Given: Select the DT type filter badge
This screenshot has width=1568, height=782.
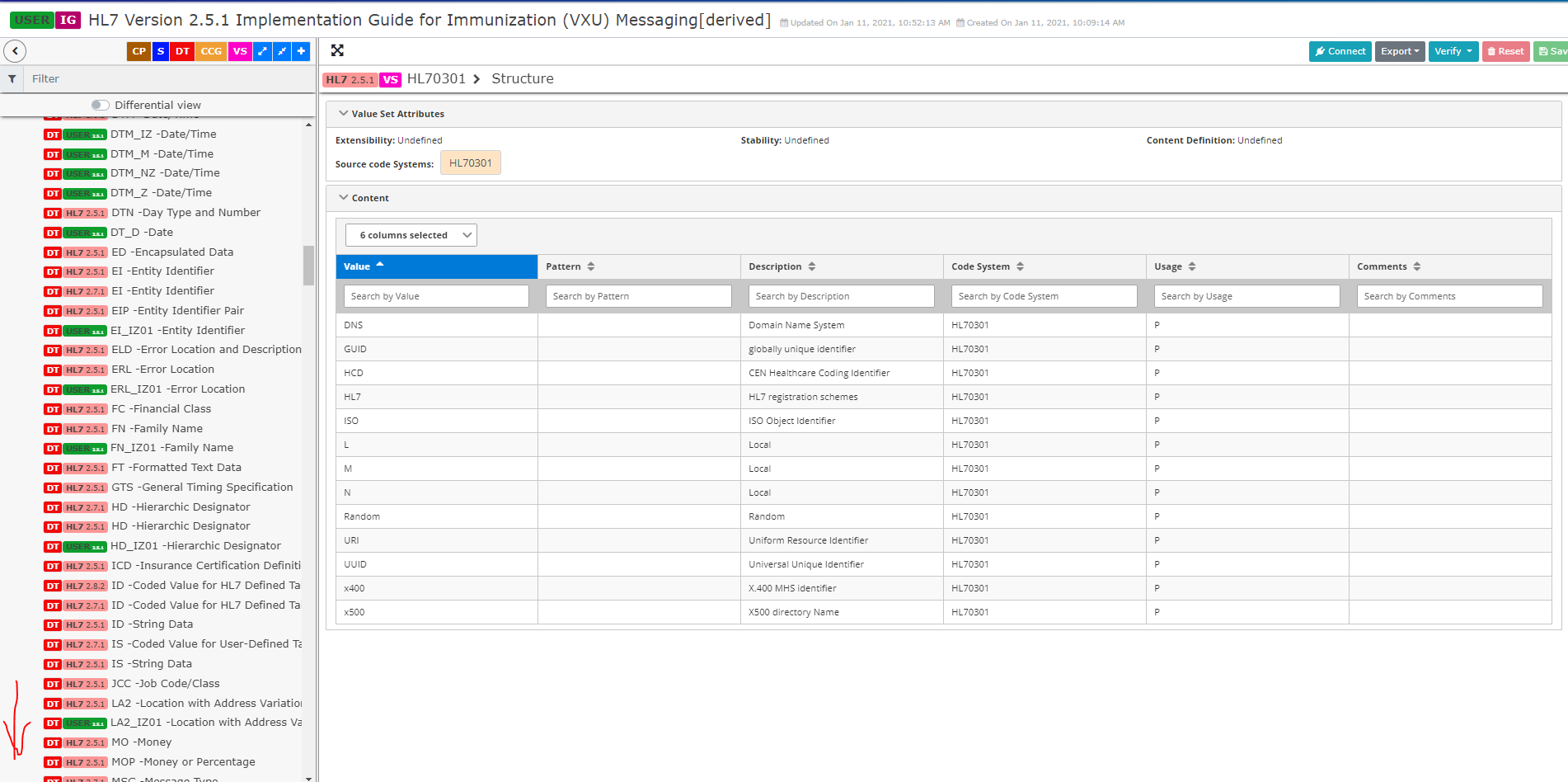Looking at the screenshot, I should 181,51.
